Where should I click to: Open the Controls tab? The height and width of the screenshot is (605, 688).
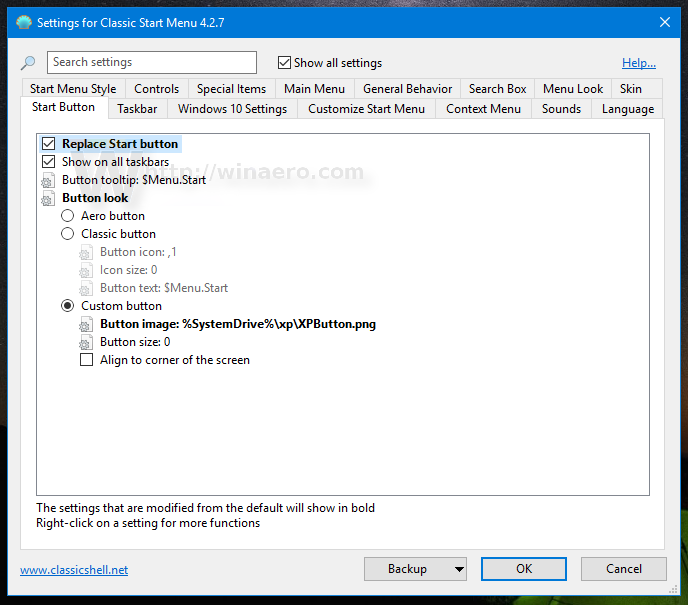point(157,89)
